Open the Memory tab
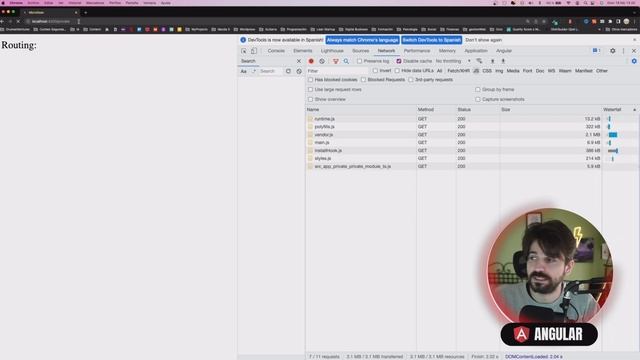Viewport: 640px width, 360px height. pos(447,51)
